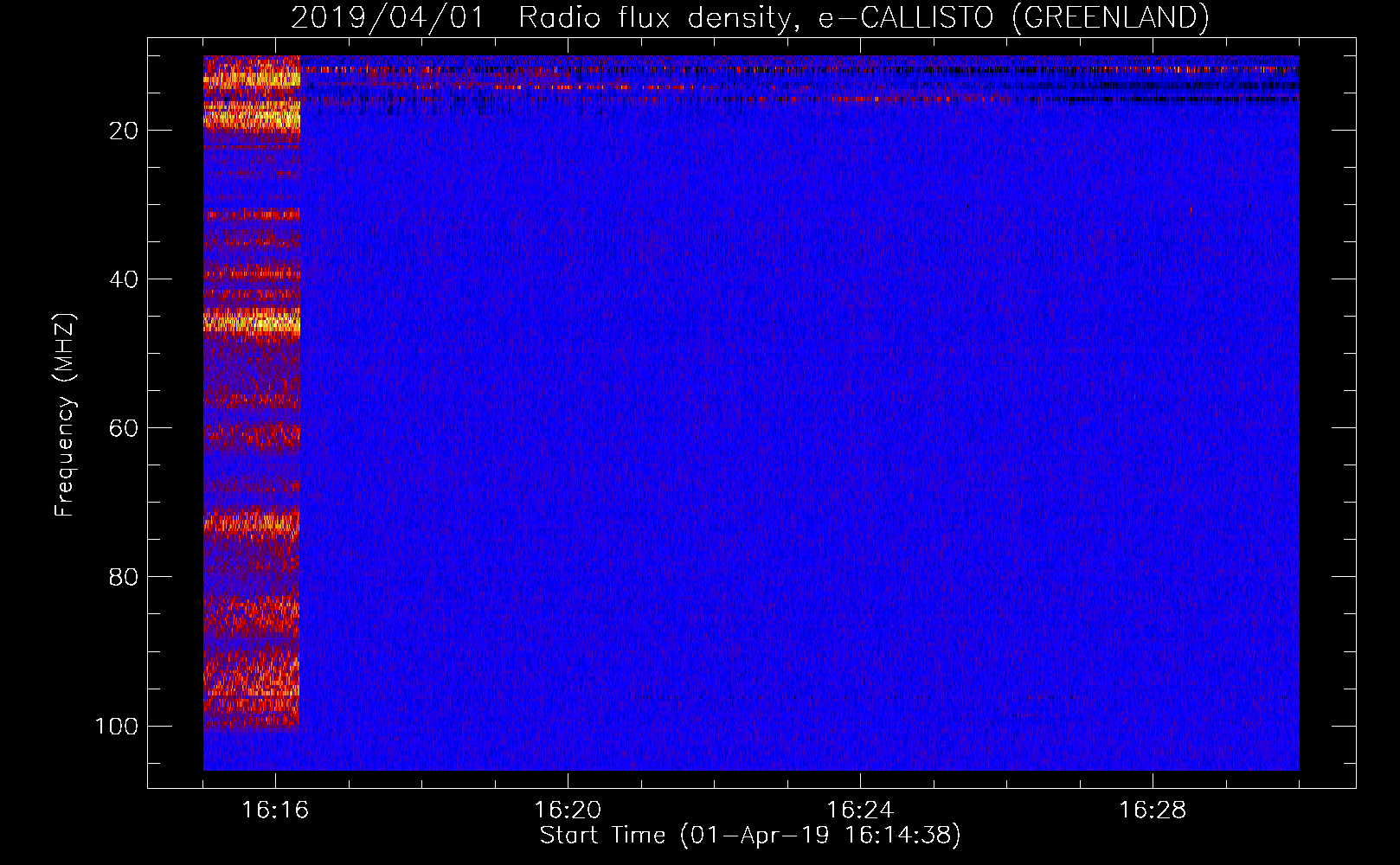Click the 16:16 time tick label
Viewport: 1400px width, 865px height.
click(275, 811)
